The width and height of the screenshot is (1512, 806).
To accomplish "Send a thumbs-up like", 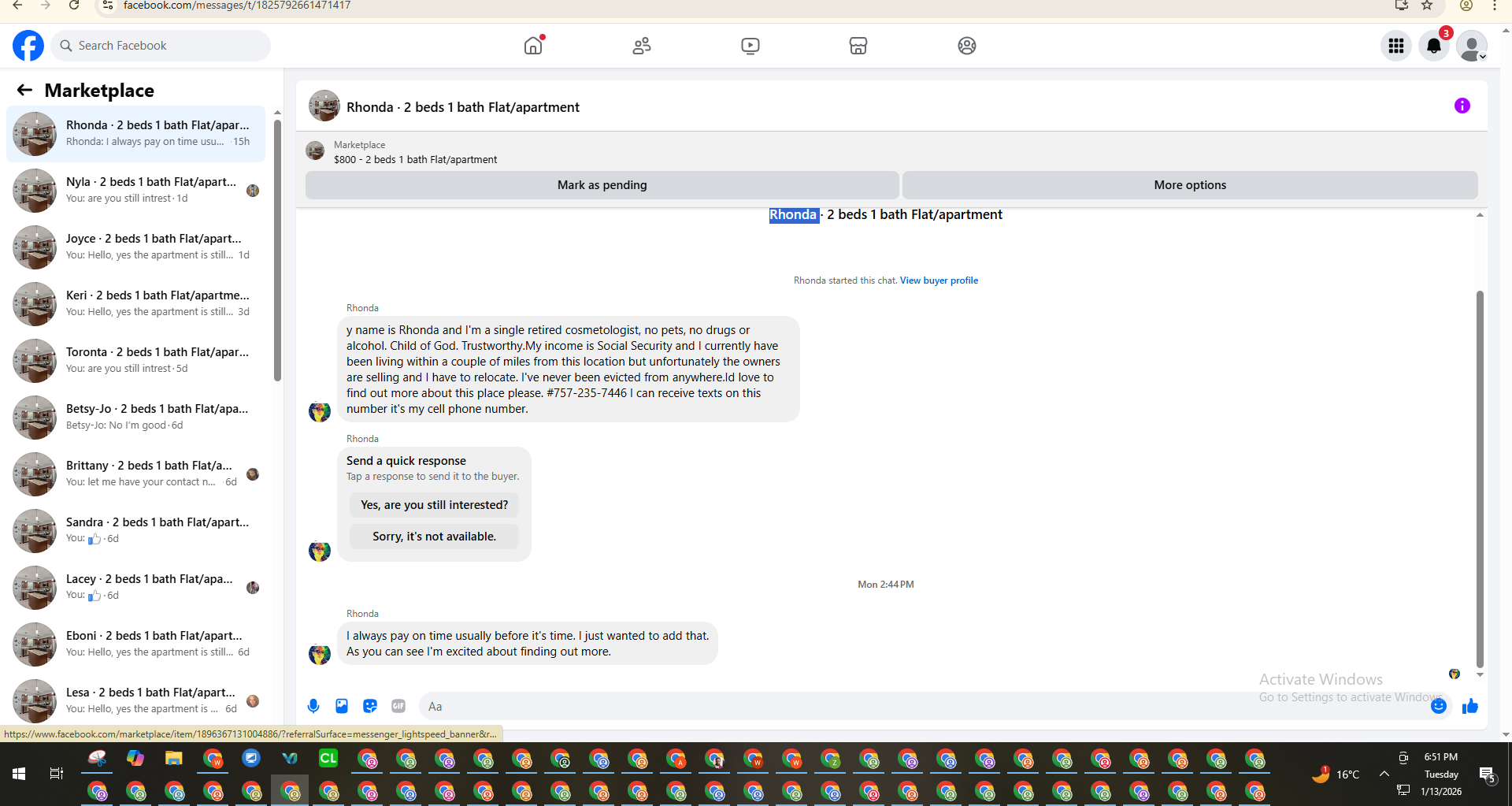I will pos(1470,706).
